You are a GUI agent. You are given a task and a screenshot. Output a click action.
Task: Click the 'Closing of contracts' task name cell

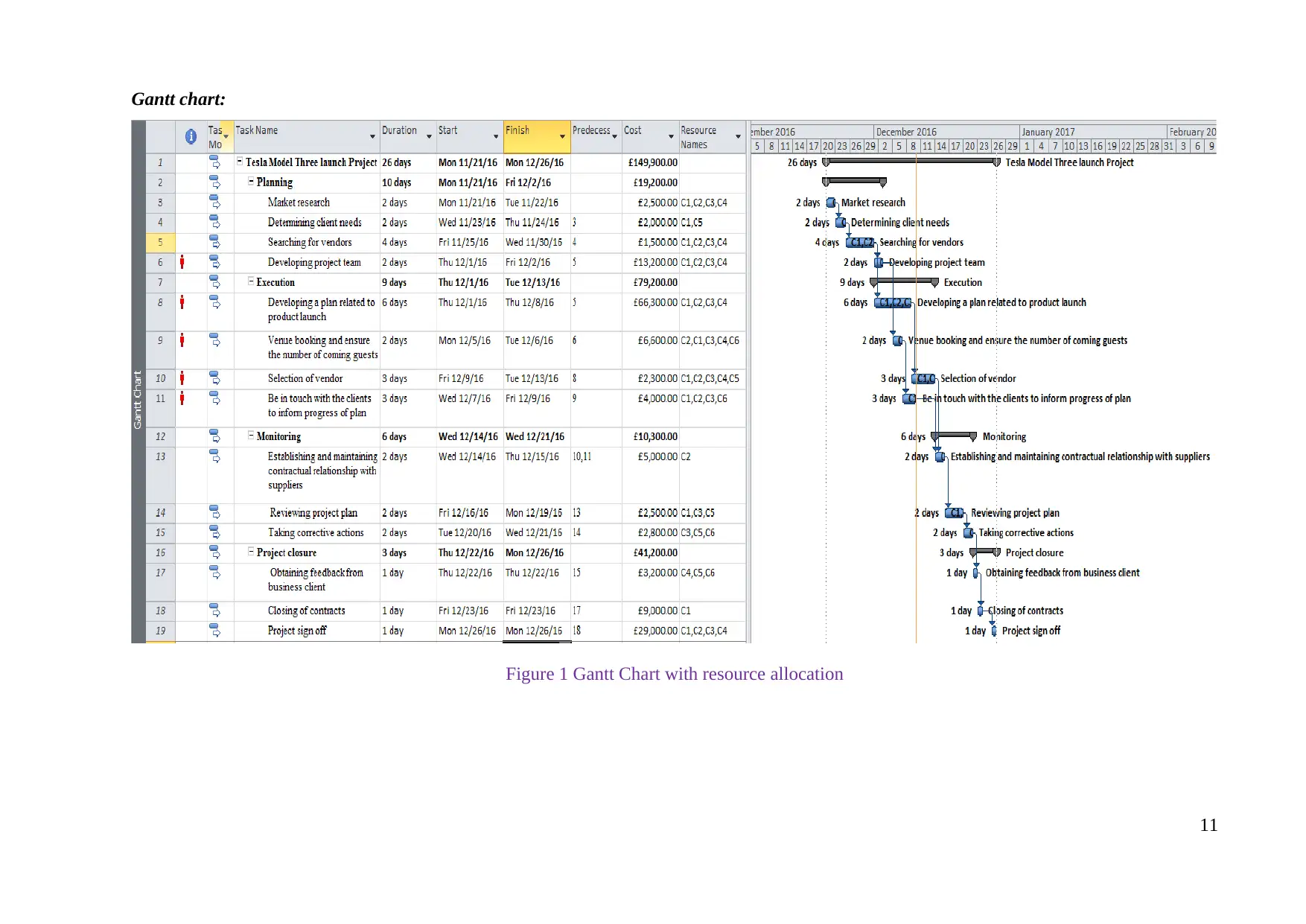coord(307,611)
